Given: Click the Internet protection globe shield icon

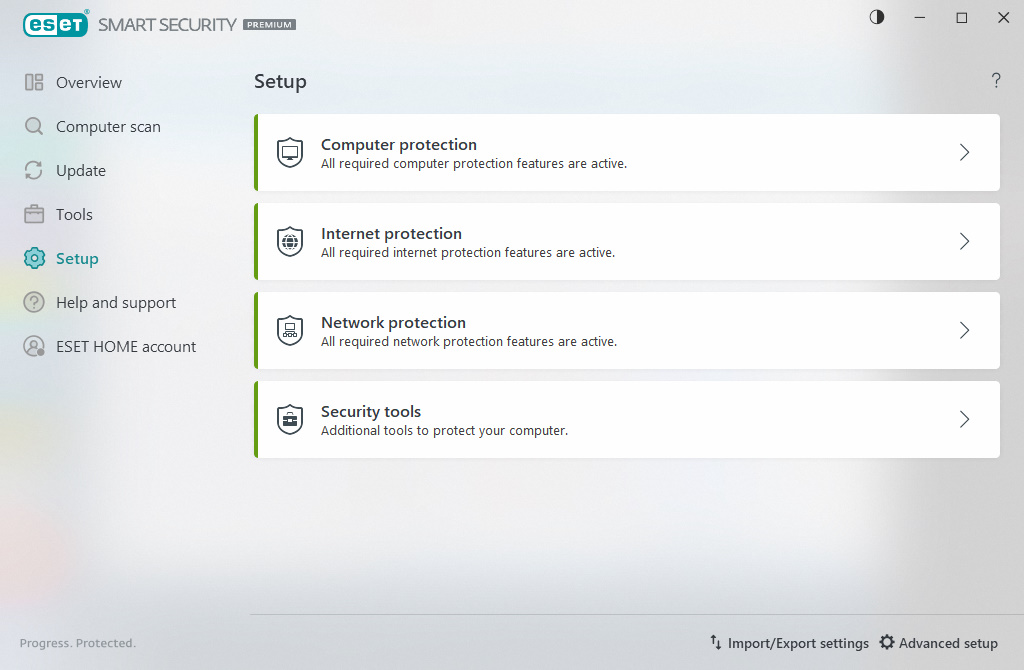Looking at the screenshot, I should pyautogui.click(x=290, y=242).
